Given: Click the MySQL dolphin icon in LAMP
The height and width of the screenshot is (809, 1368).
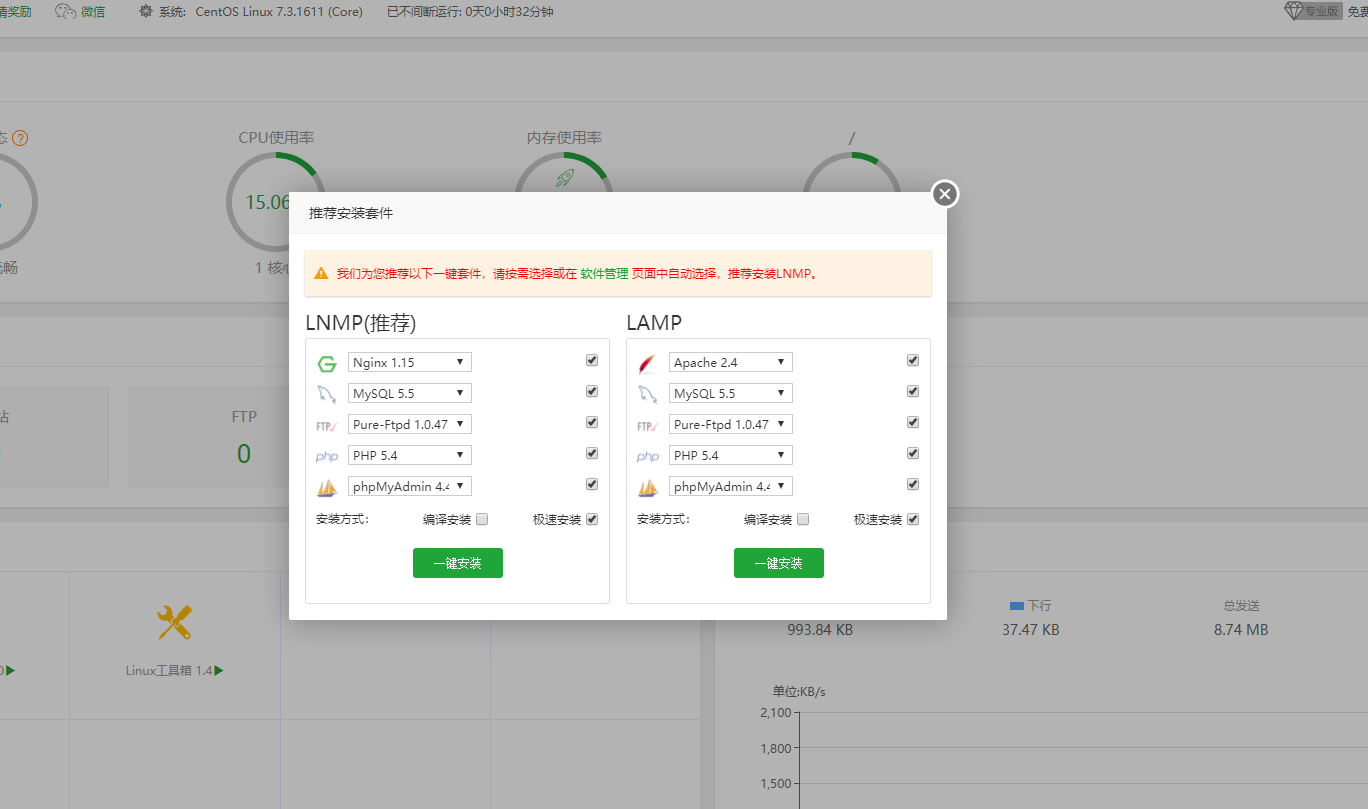Looking at the screenshot, I should click(x=648, y=394).
